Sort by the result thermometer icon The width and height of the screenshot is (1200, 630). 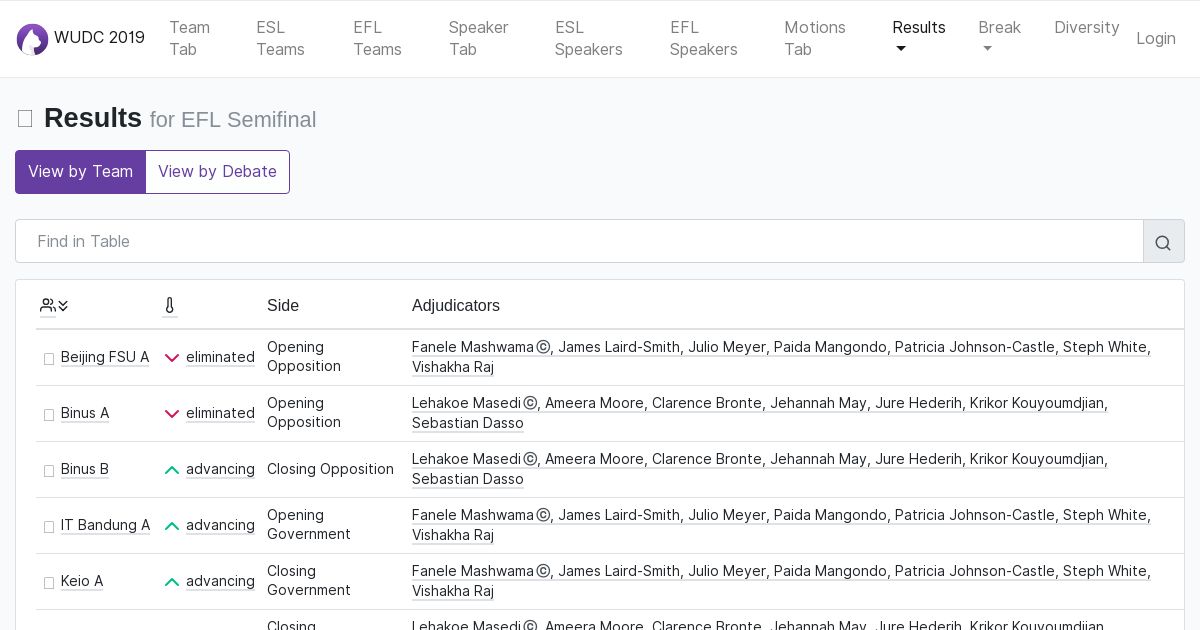point(169,305)
